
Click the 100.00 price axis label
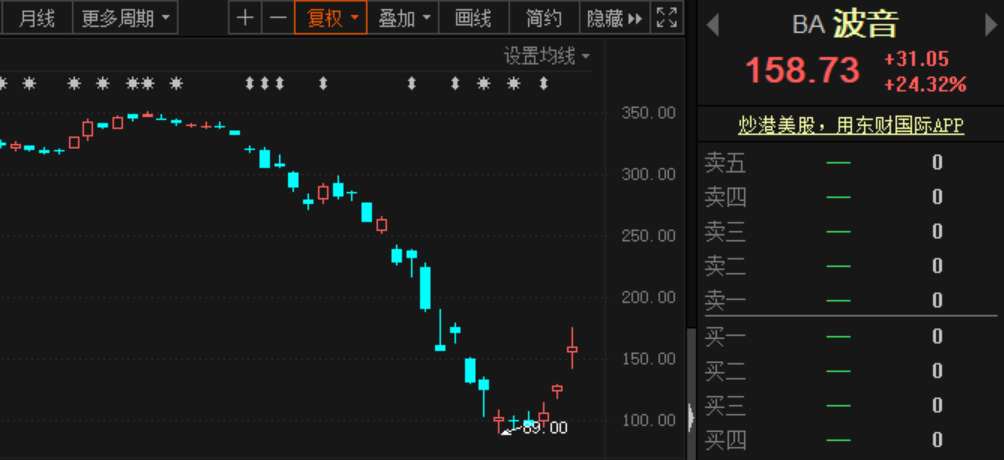click(648, 420)
